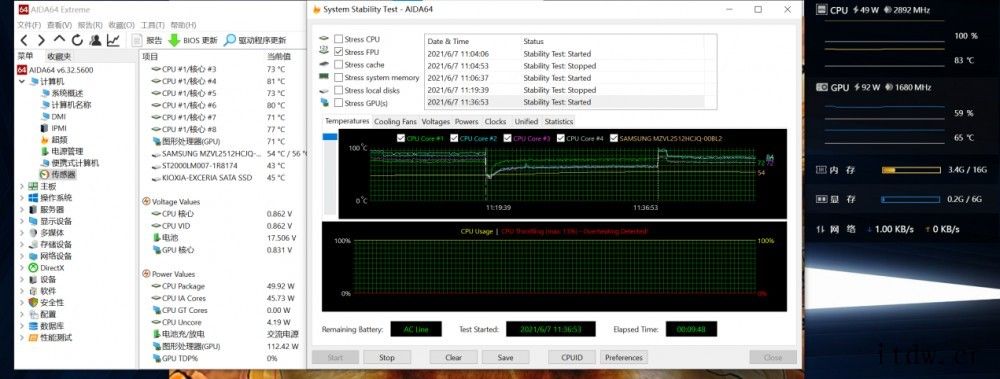Open the Preferences button
Image resolution: width=1000 pixels, height=379 pixels.
pos(624,357)
